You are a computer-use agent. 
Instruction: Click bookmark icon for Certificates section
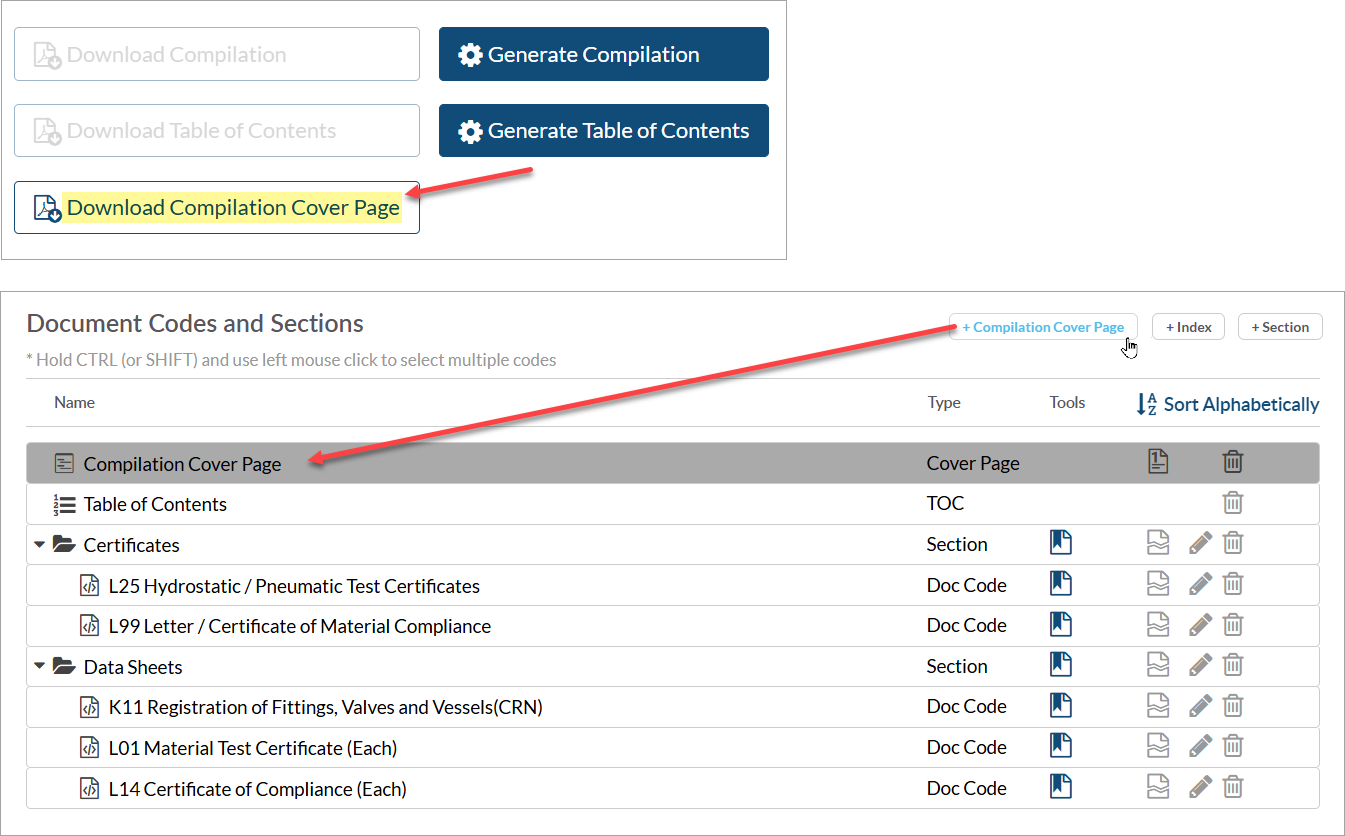[x=1061, y=543]
